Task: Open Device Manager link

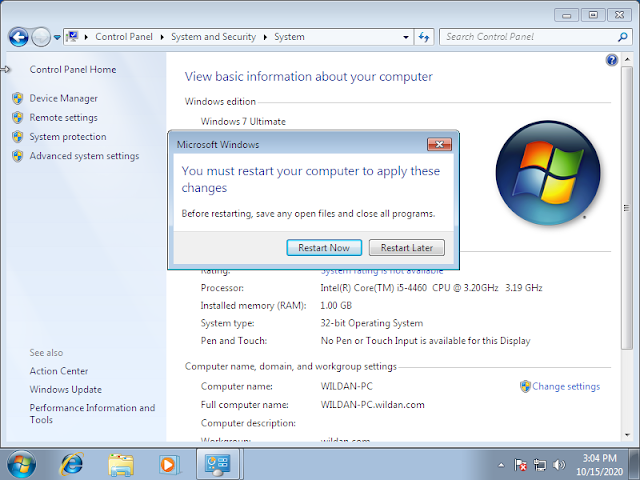Action: [x=63, y=98]
